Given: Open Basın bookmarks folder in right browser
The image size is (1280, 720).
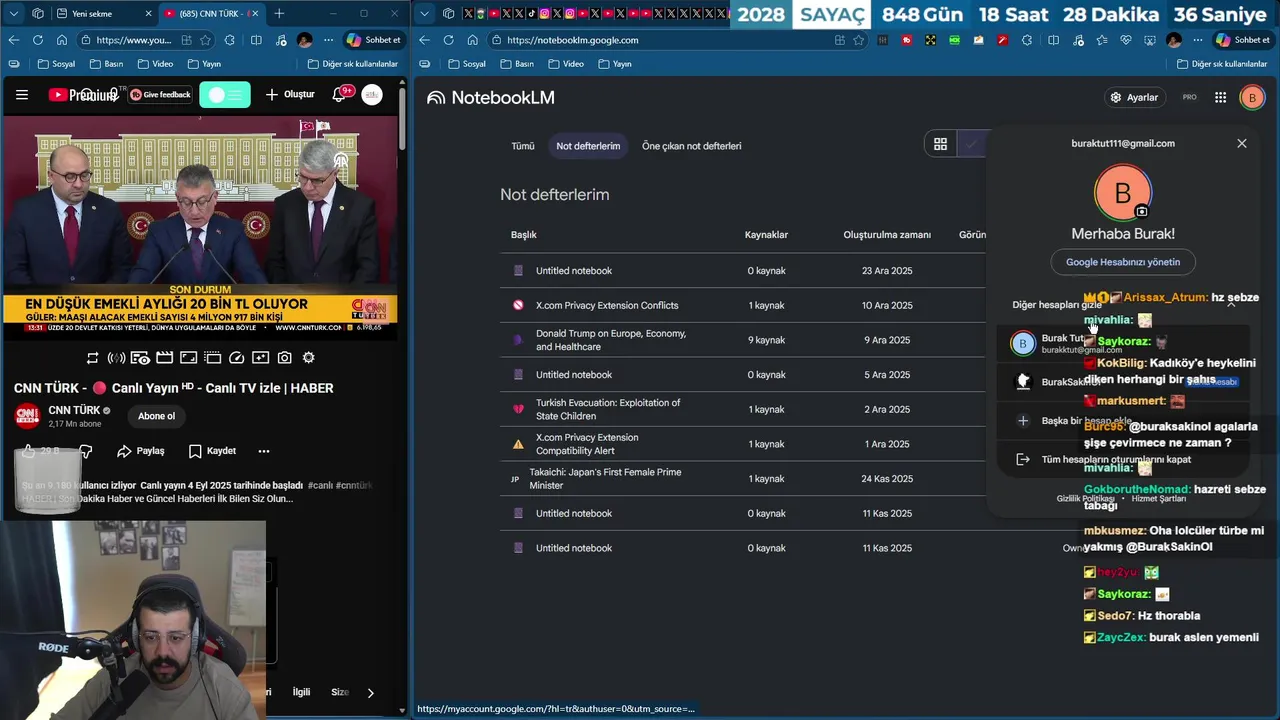Looking at the screenshot, I should coord(517,64).
